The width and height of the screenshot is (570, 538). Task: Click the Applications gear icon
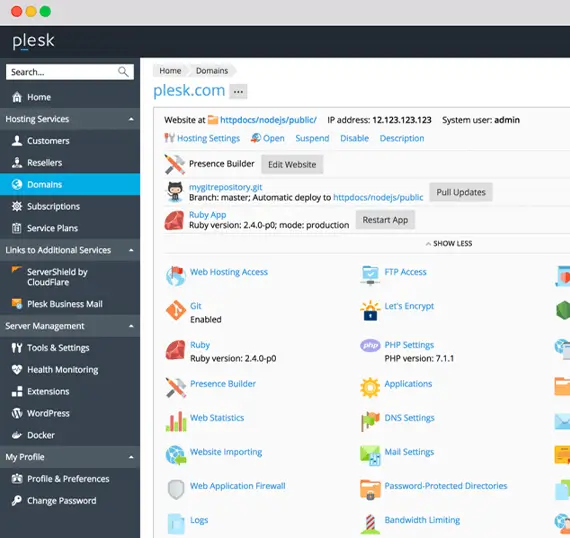(370, 388)
